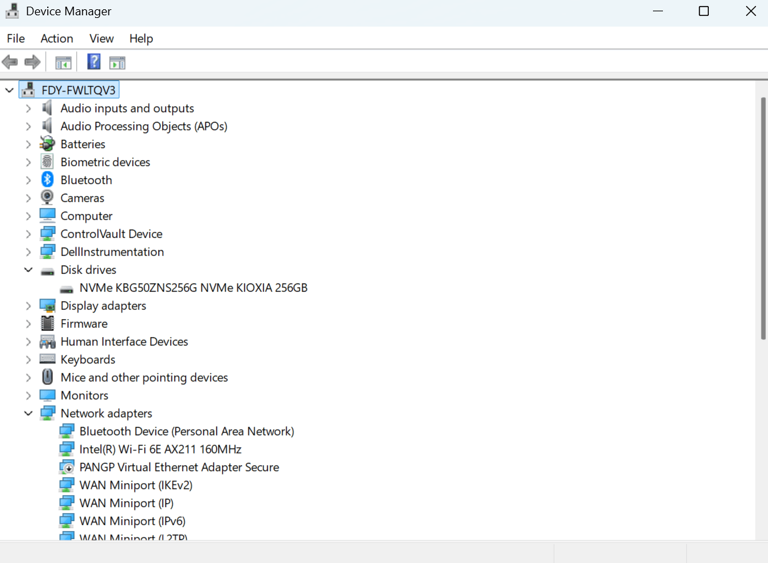Click Show/Hide Console Tree toolbar icon
This screenshot has height=563, width=768.
(63, 62)
